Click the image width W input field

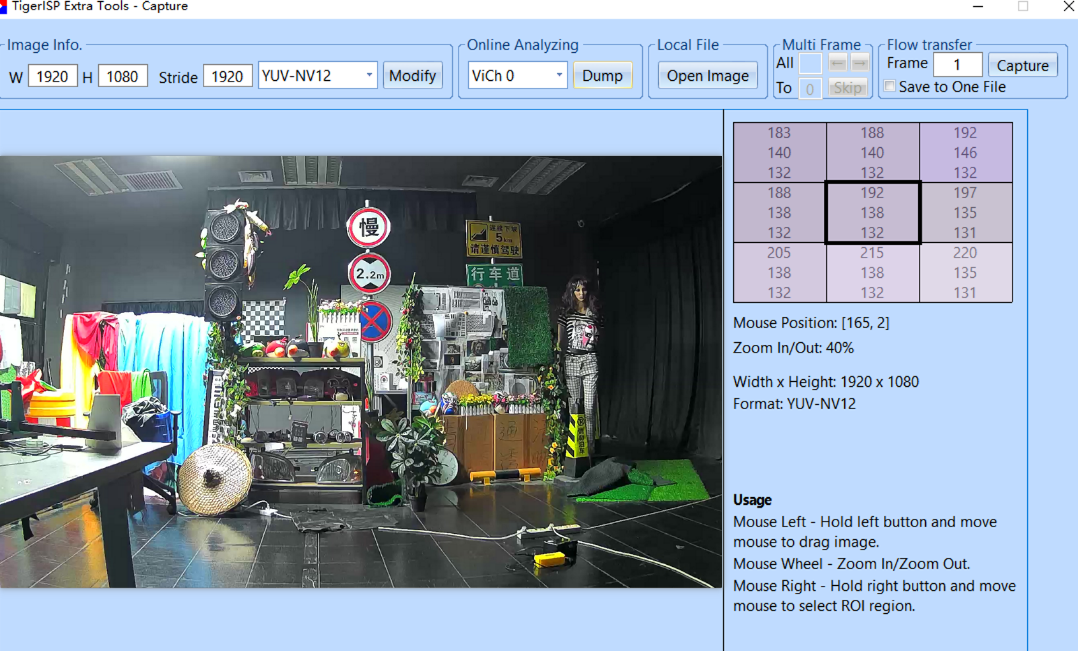(52, 76)
